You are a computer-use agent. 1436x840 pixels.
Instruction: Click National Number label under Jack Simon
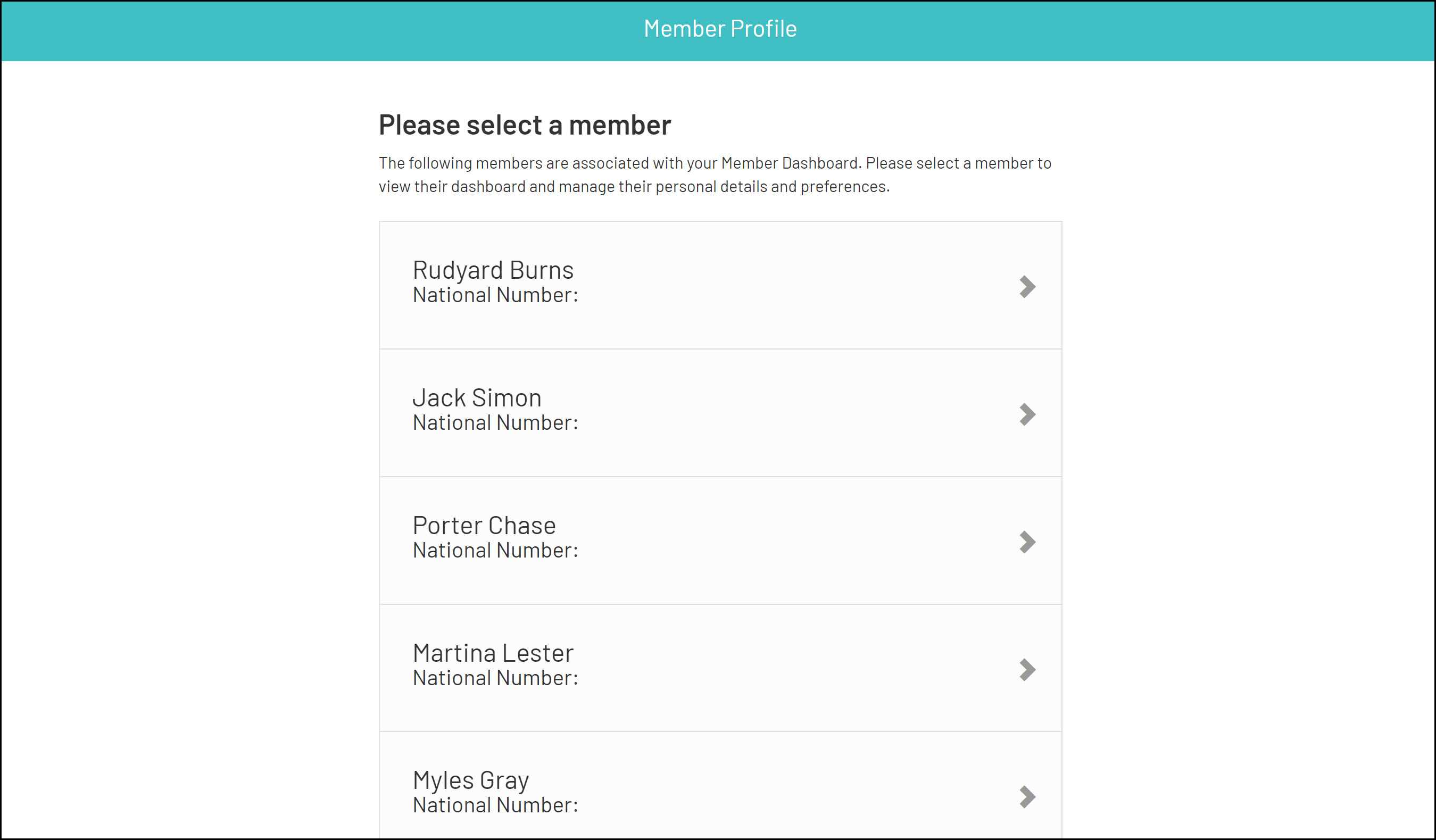[495, 423]
